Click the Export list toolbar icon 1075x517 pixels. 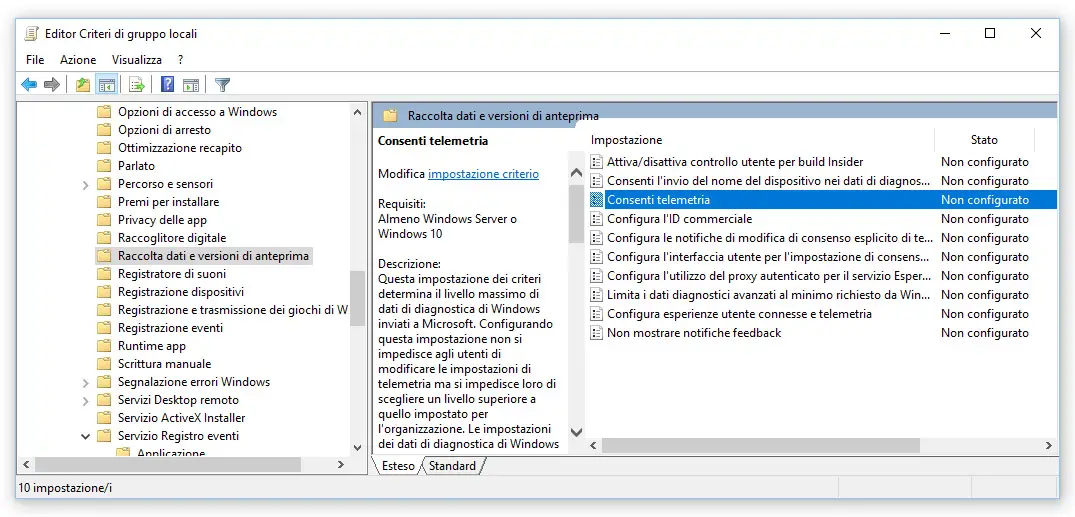[137, 85]
